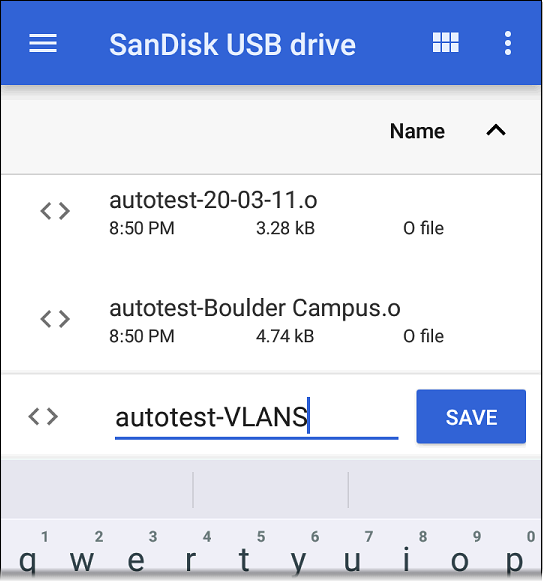Click the autotest-VLANS filename field
Viewport: 545px width, 585px height.
[257, 417]
